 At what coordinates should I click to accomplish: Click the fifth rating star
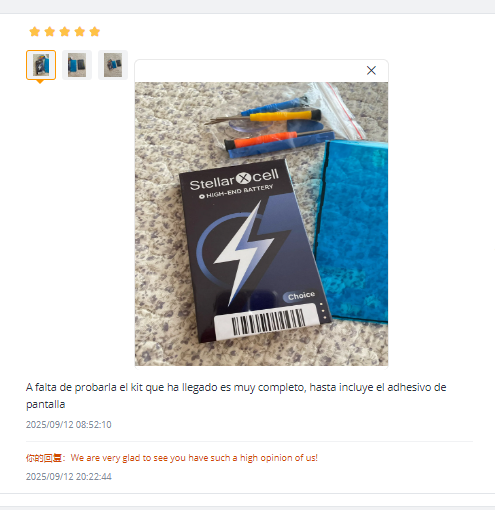tap(95, 32)
